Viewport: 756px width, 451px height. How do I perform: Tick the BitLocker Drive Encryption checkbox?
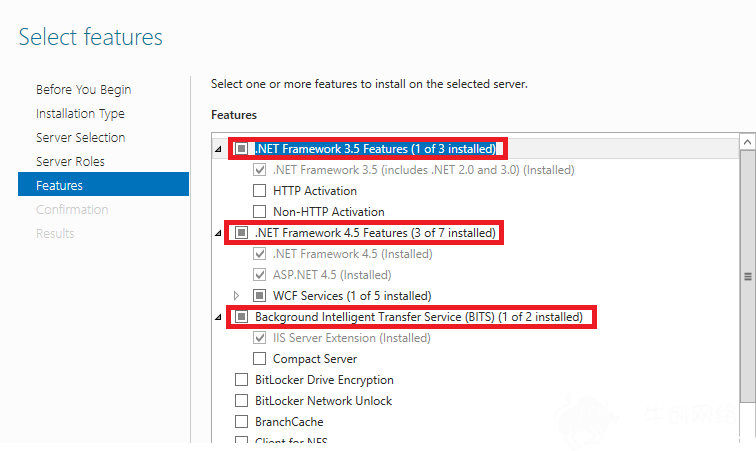(x=242, y=380)
